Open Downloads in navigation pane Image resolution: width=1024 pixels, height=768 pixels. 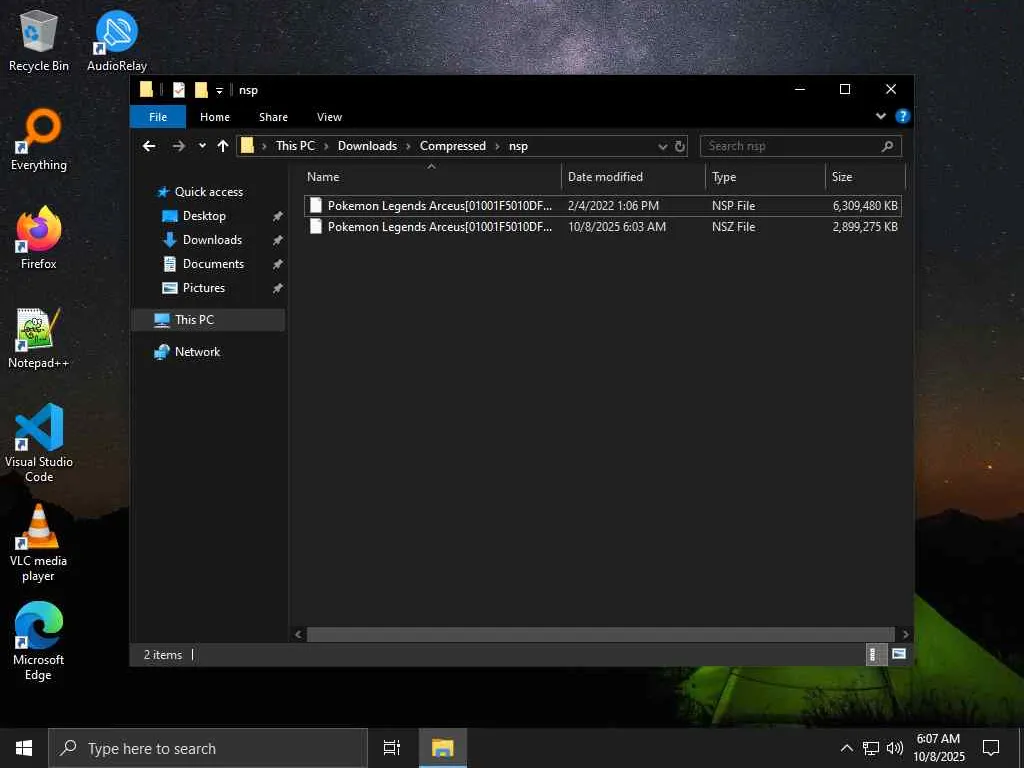tap(212, 240)
